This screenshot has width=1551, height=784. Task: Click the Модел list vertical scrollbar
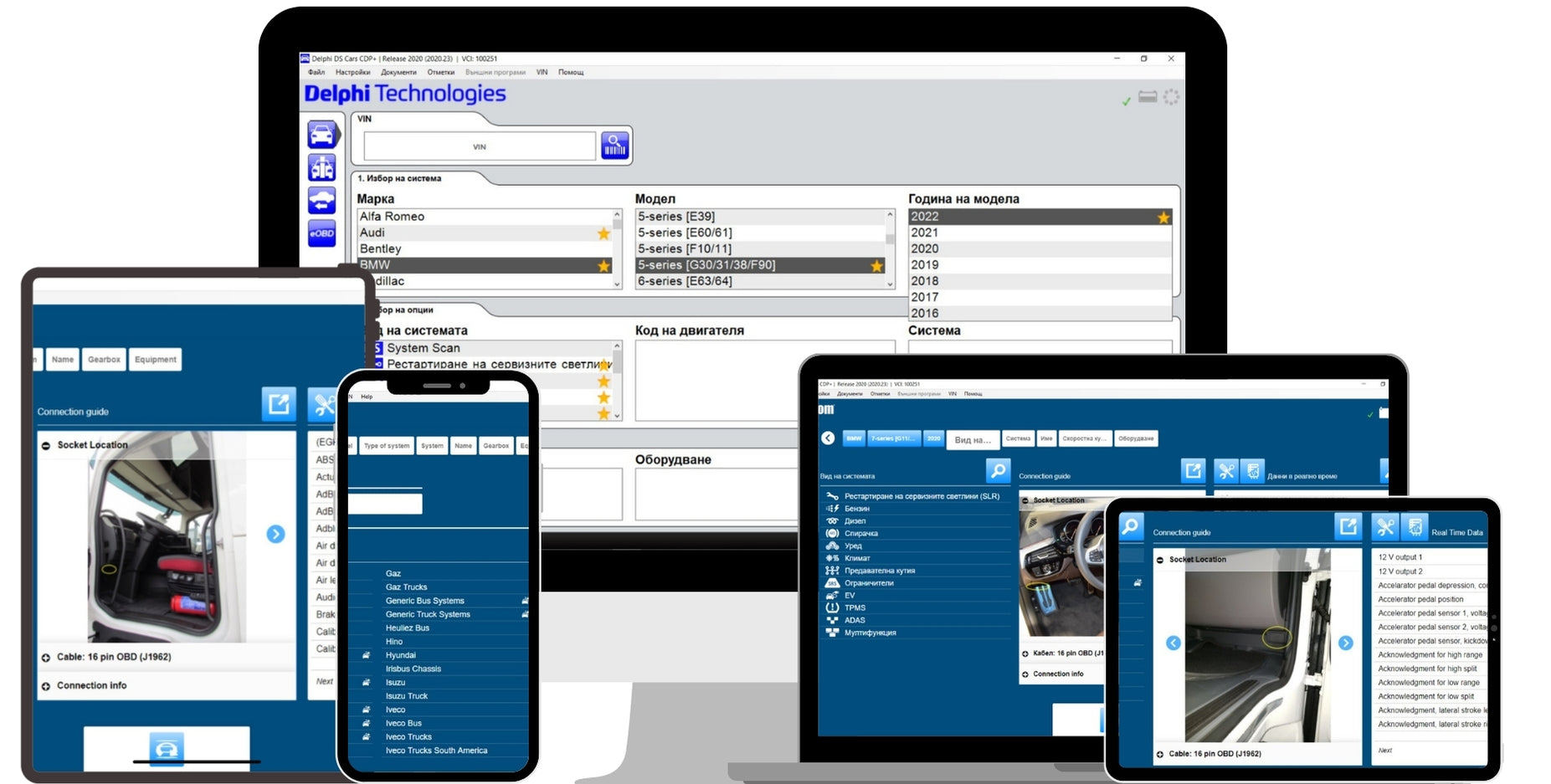tap(890, 249)
